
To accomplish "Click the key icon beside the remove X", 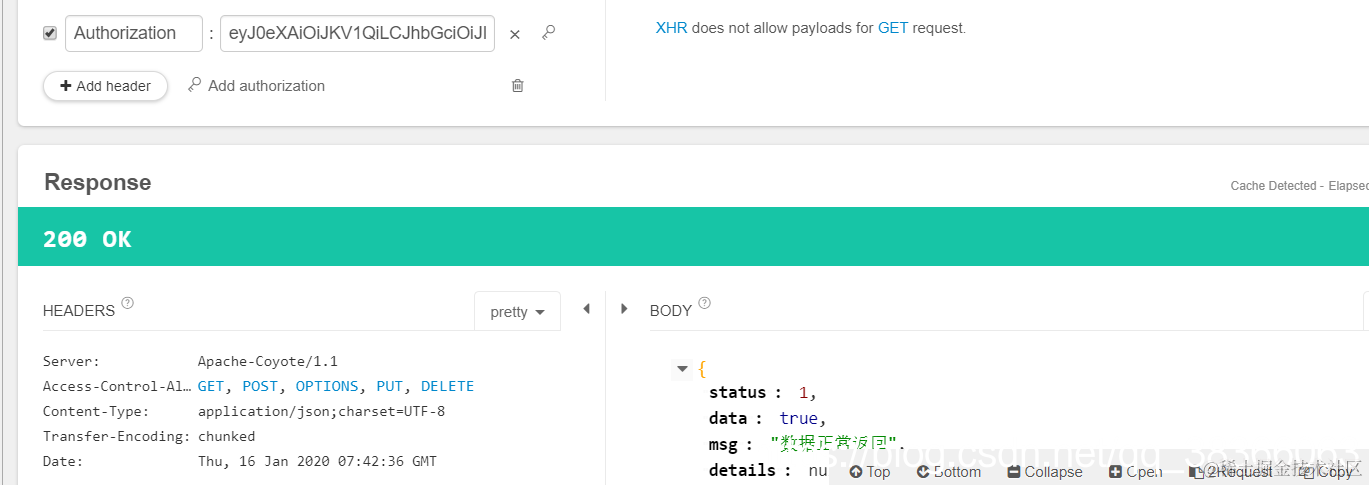I will click(548, 33).
